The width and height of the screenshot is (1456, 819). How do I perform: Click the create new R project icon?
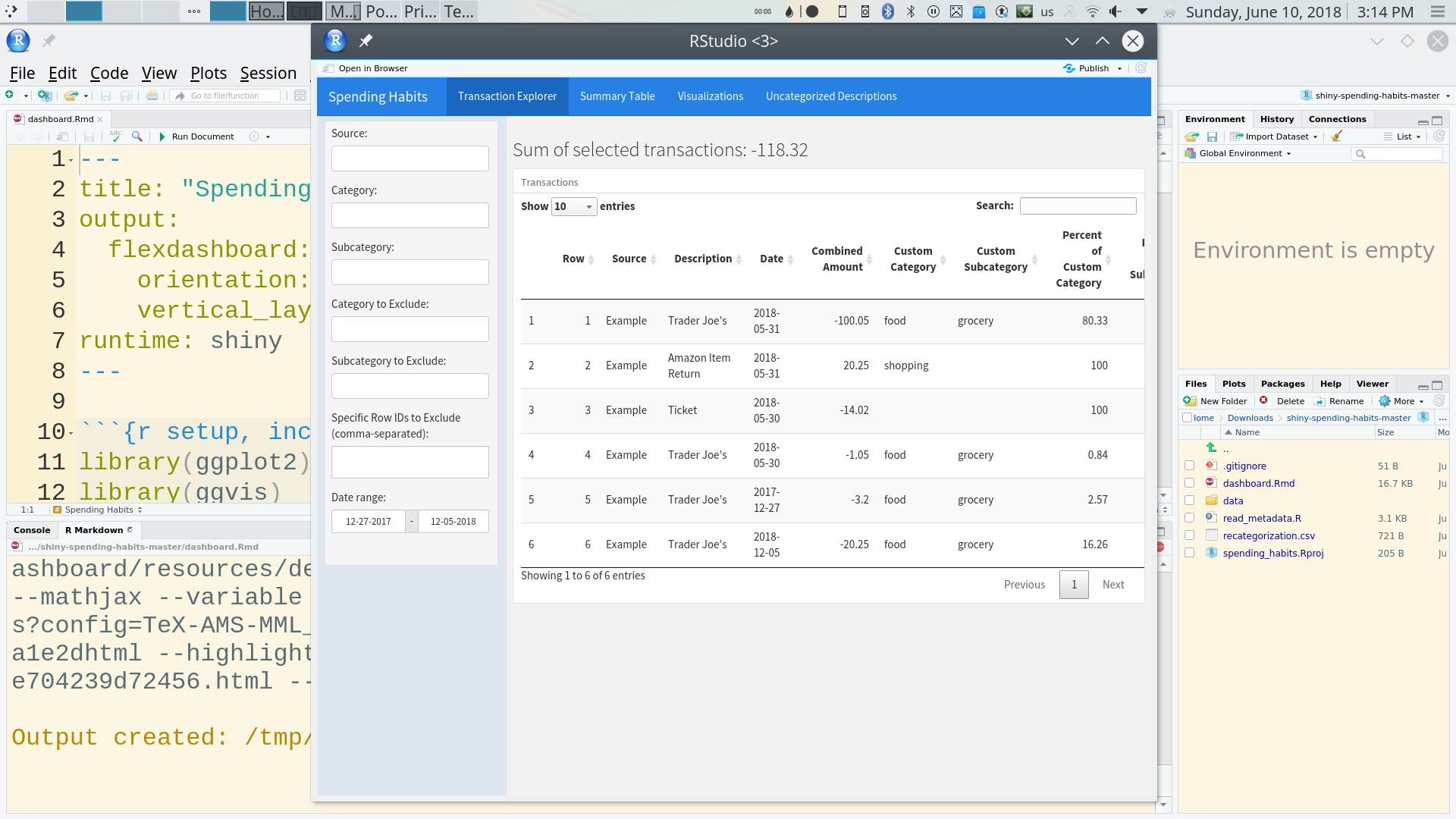(45, 96)
